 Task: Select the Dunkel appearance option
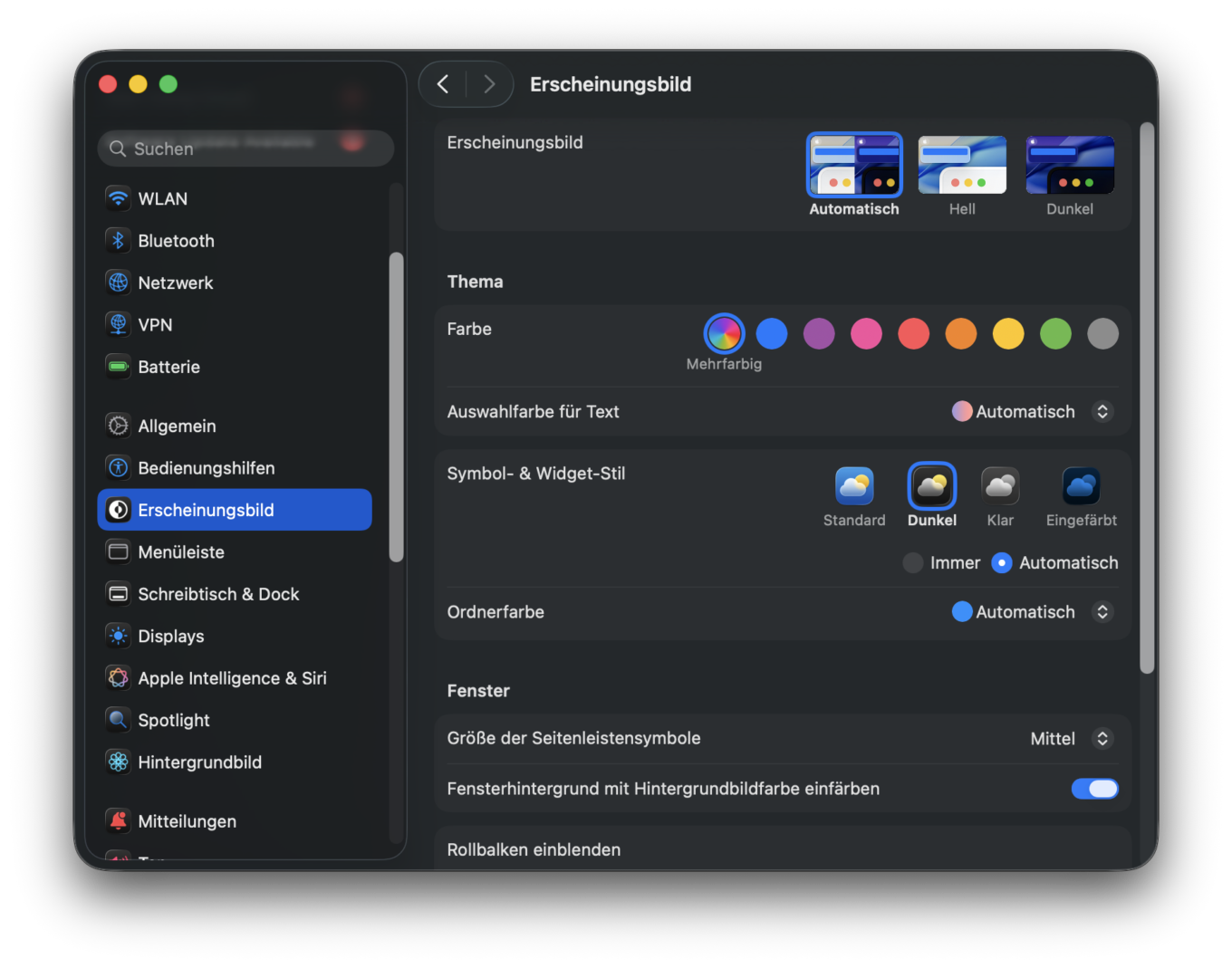1070,165
